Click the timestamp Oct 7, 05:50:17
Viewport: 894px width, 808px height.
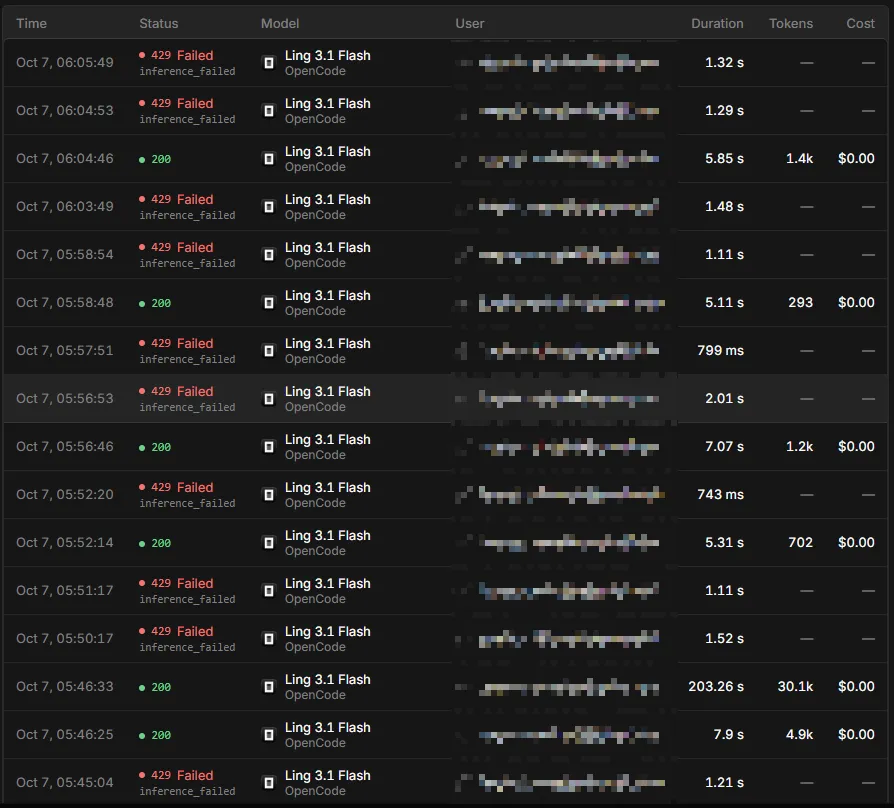coord(65,639)
